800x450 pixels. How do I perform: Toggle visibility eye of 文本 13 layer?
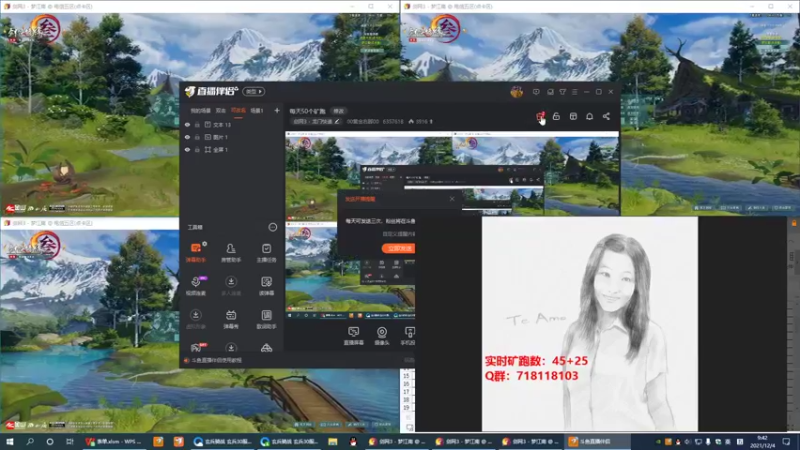(187, 124)
